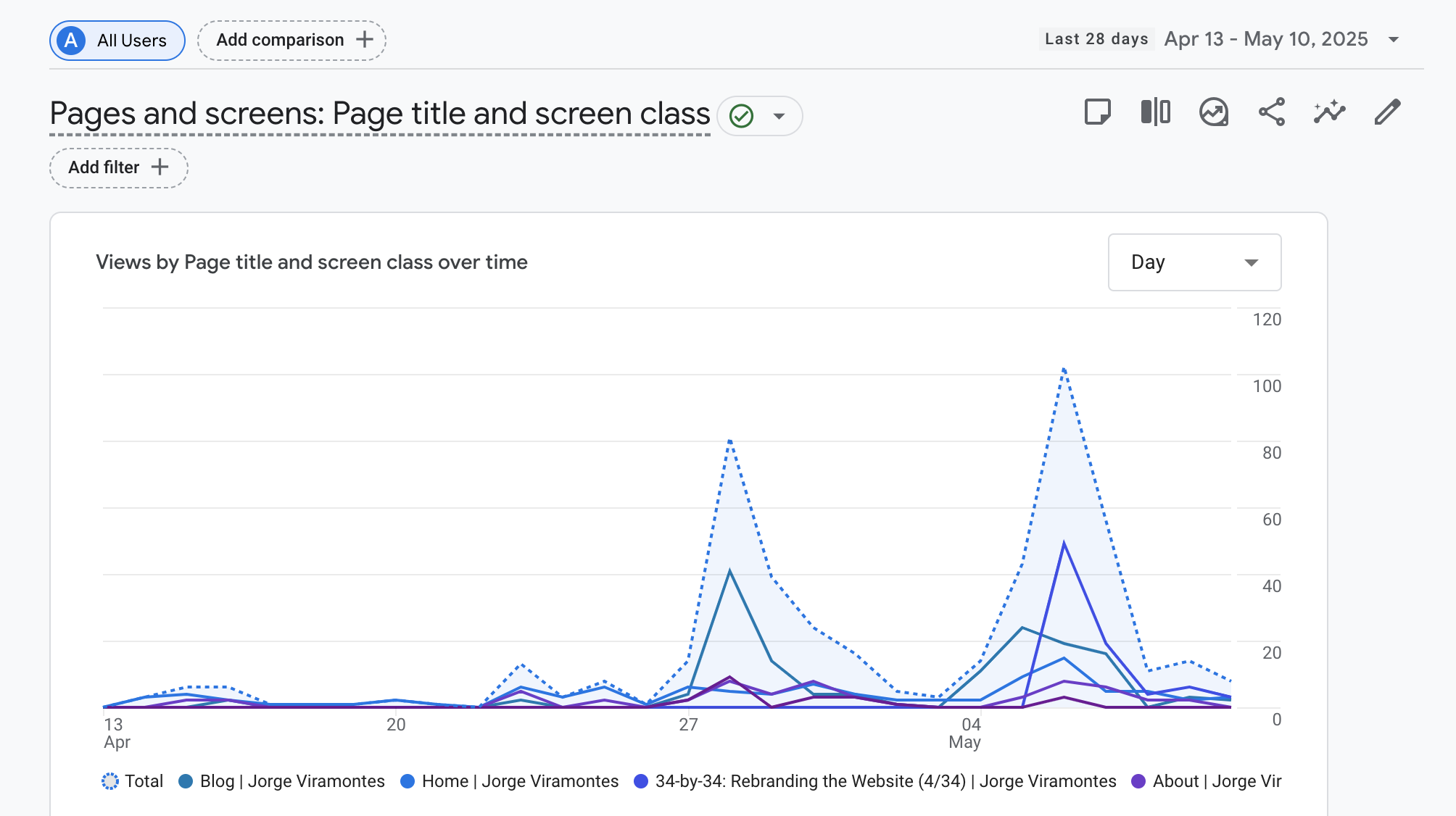Click the Add filter button
The image size is (1456, 816).
pos(118,167)
